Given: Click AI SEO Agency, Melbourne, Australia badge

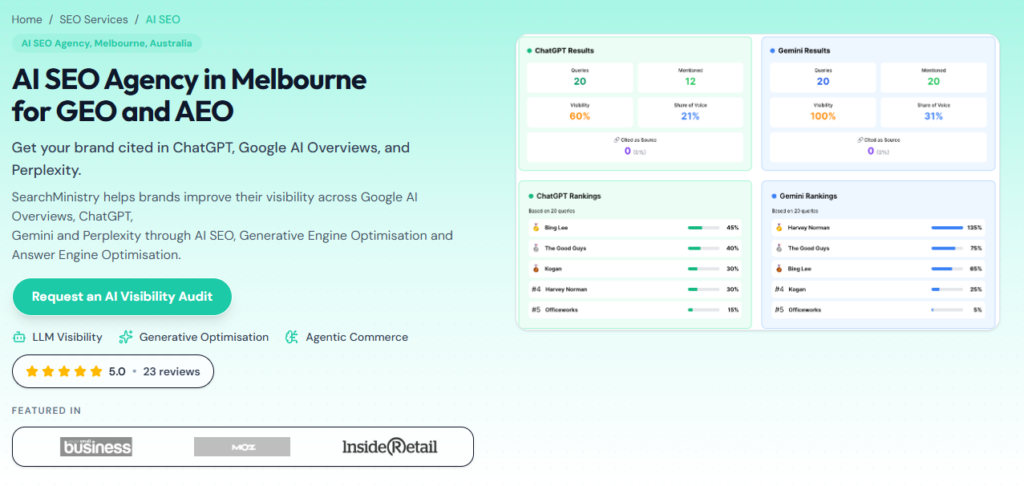Looking at the screenshot, I should coord(106,43).
